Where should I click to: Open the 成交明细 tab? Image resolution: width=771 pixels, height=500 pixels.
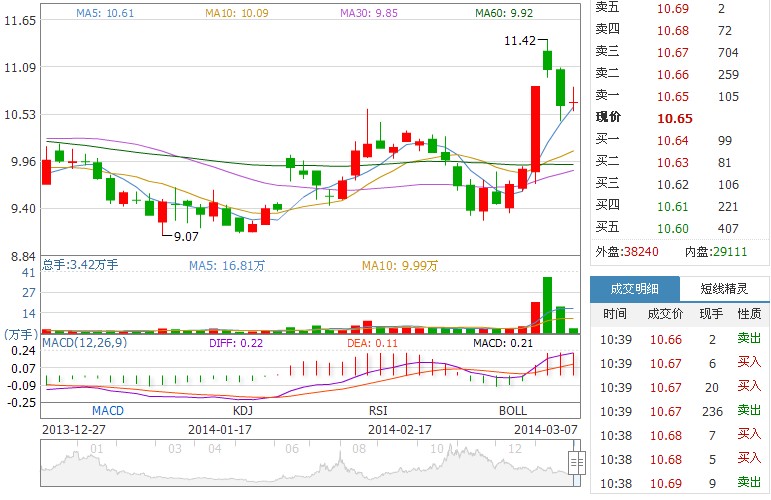click(x=634, y=288)
